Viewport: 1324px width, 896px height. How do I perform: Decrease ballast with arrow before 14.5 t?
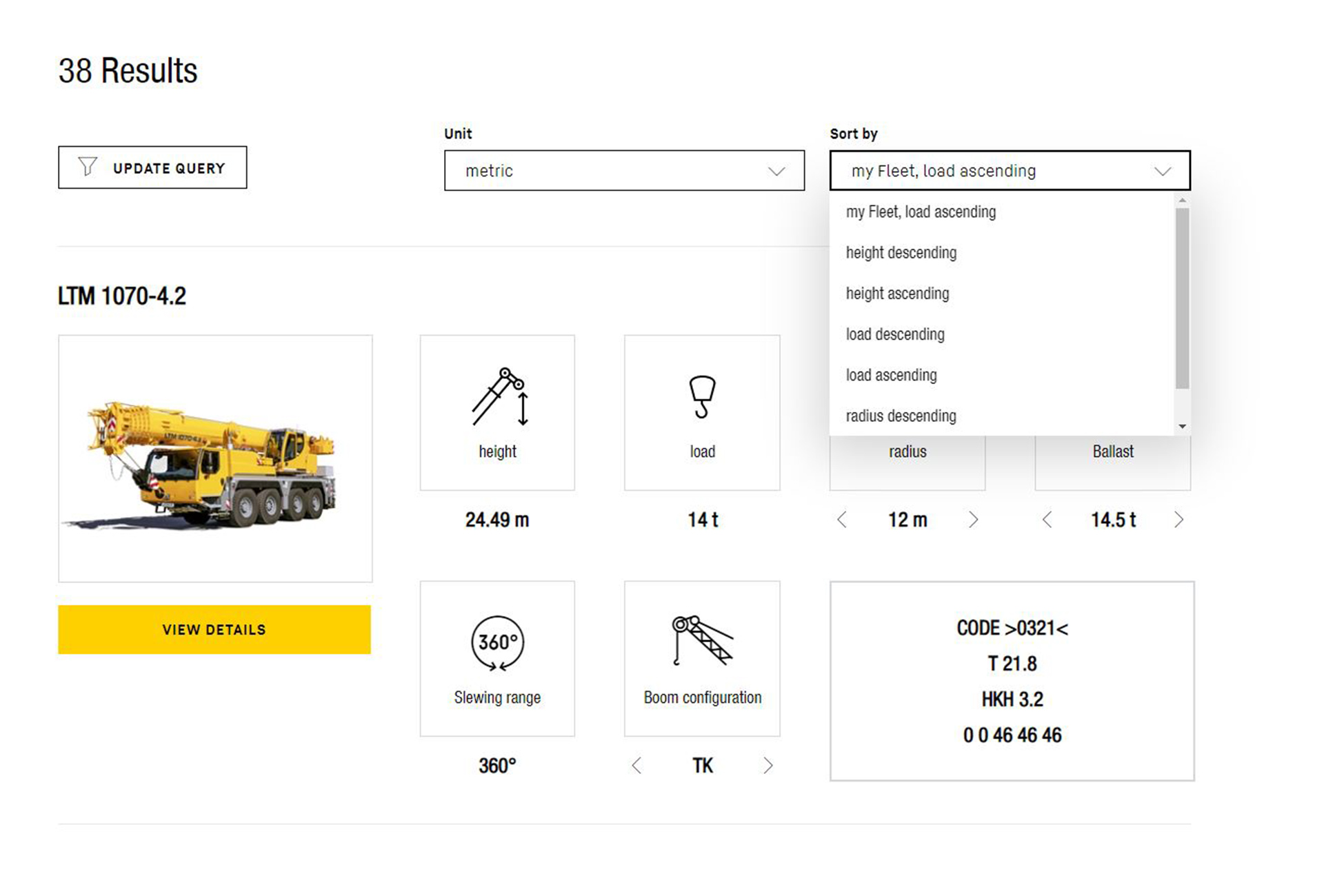tap(1047, 520)
